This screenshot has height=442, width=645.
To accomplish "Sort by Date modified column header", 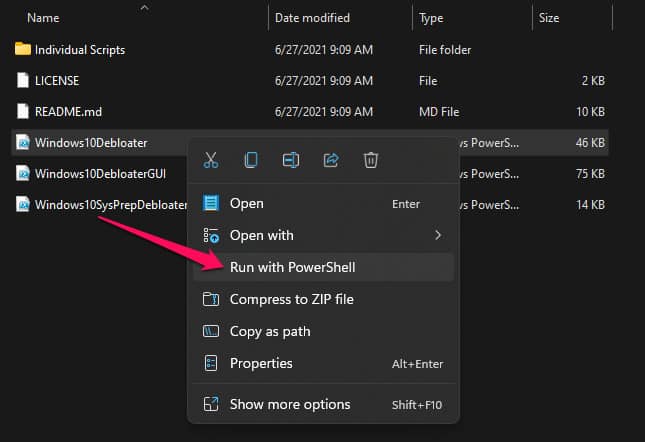I will [x=312, y=18].
